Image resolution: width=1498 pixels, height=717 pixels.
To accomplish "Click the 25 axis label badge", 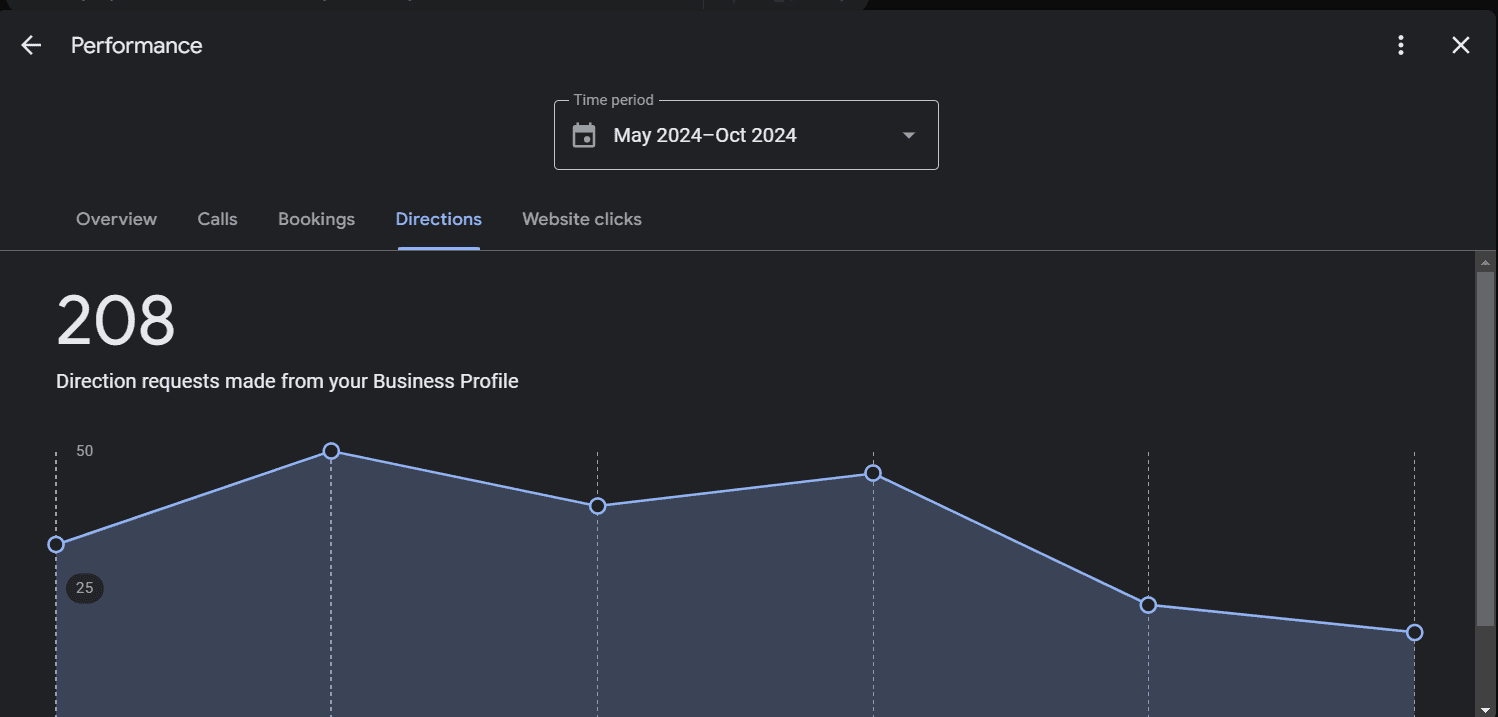I will pyautogui.click(x=85, y=588).
